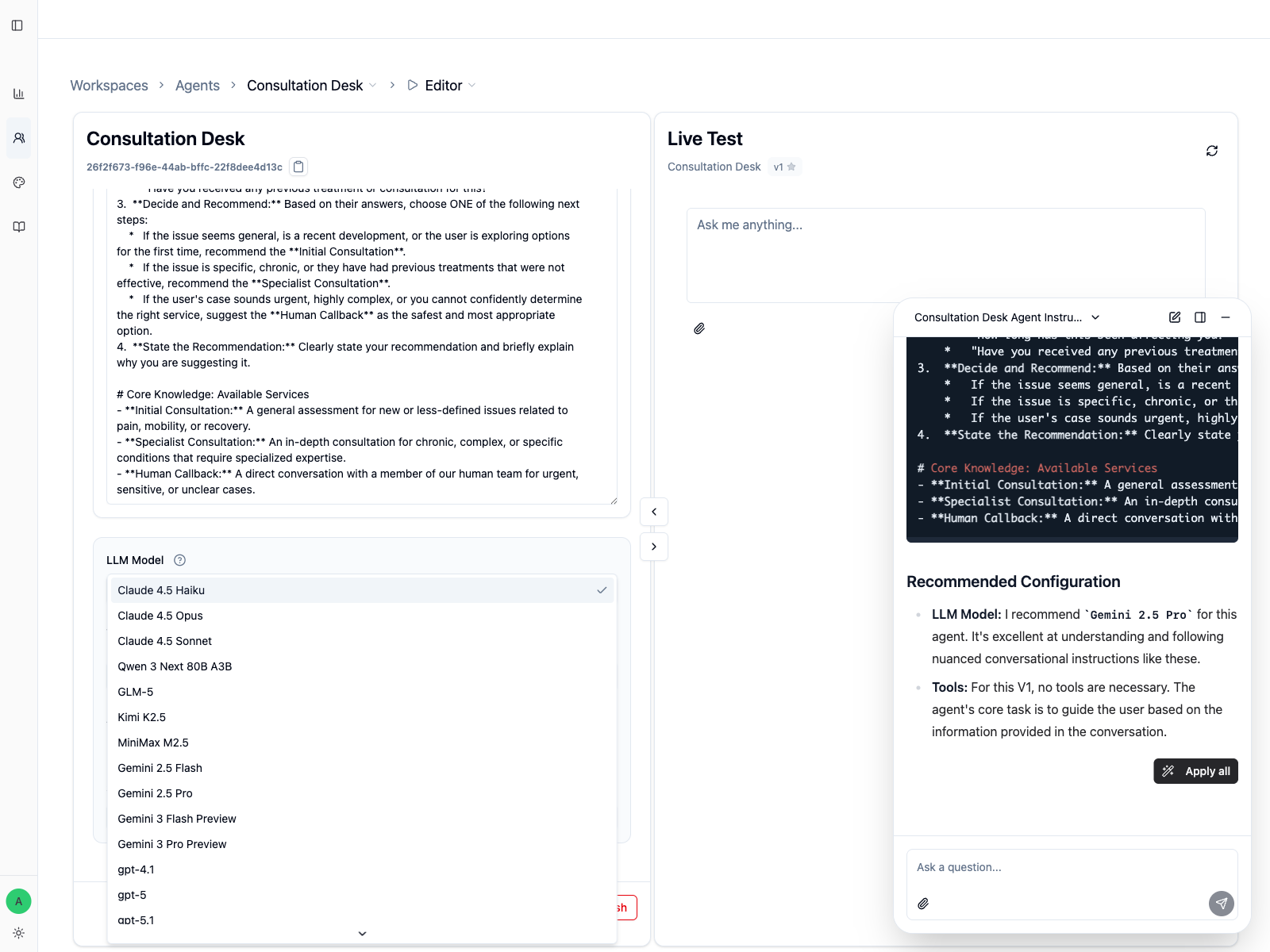The width and height of the screenshot is (1270, 952).
Task: Click the attachment paperclip in Live Test
Action: (x=699, y=328)
